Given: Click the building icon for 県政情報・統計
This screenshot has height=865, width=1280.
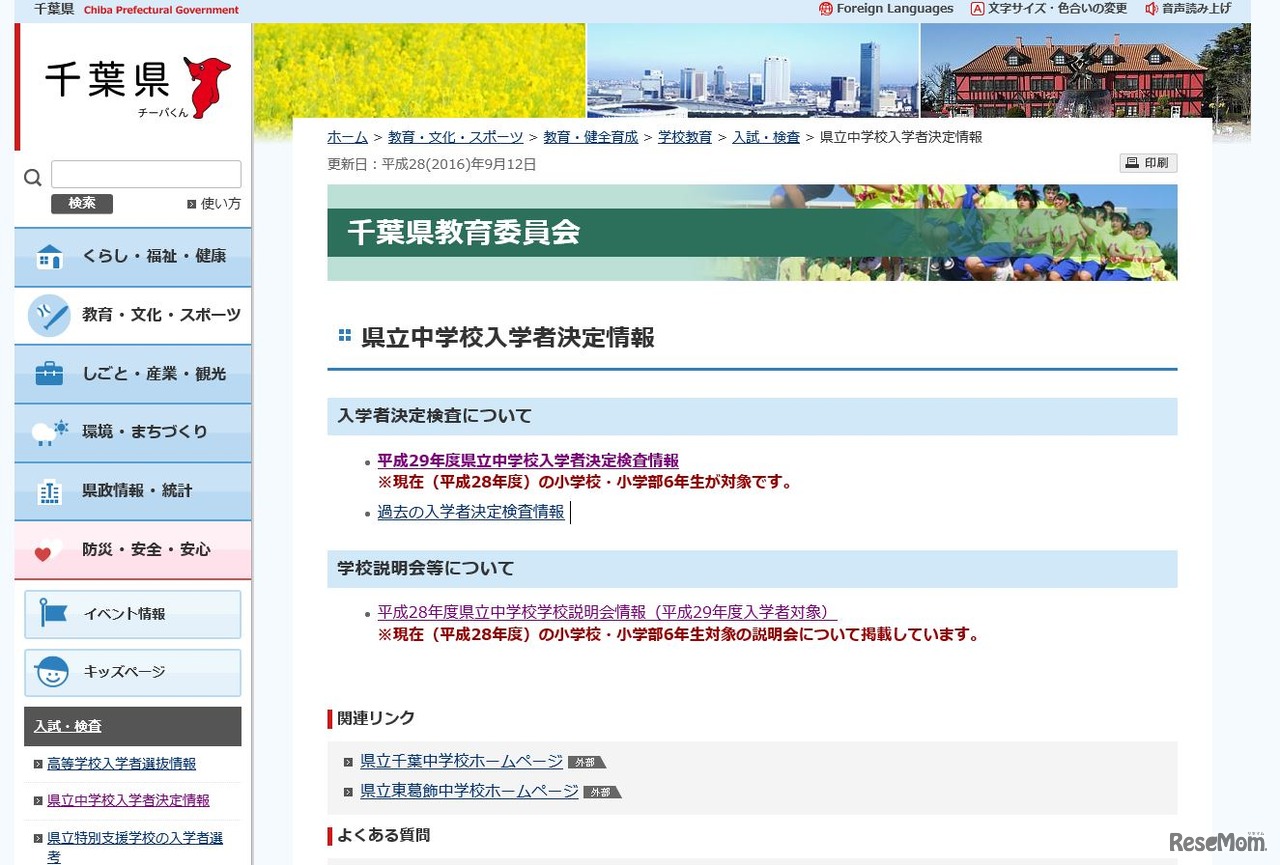Looking at the screenshot, I should 49,490.
